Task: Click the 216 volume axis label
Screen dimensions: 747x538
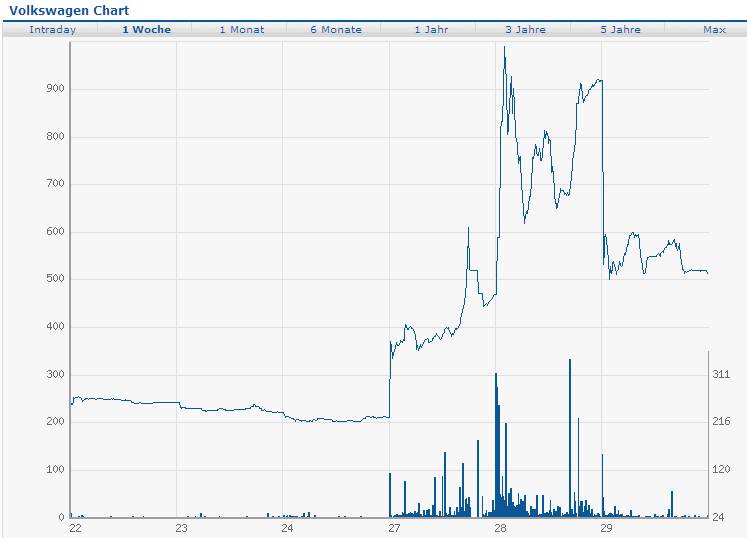Action: coord(721,421)
